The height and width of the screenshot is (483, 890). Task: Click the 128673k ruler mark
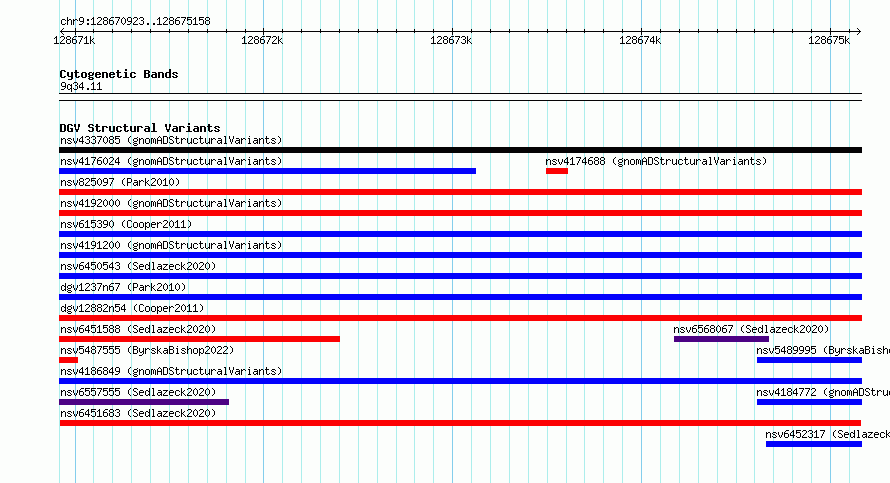coord(451,40)
